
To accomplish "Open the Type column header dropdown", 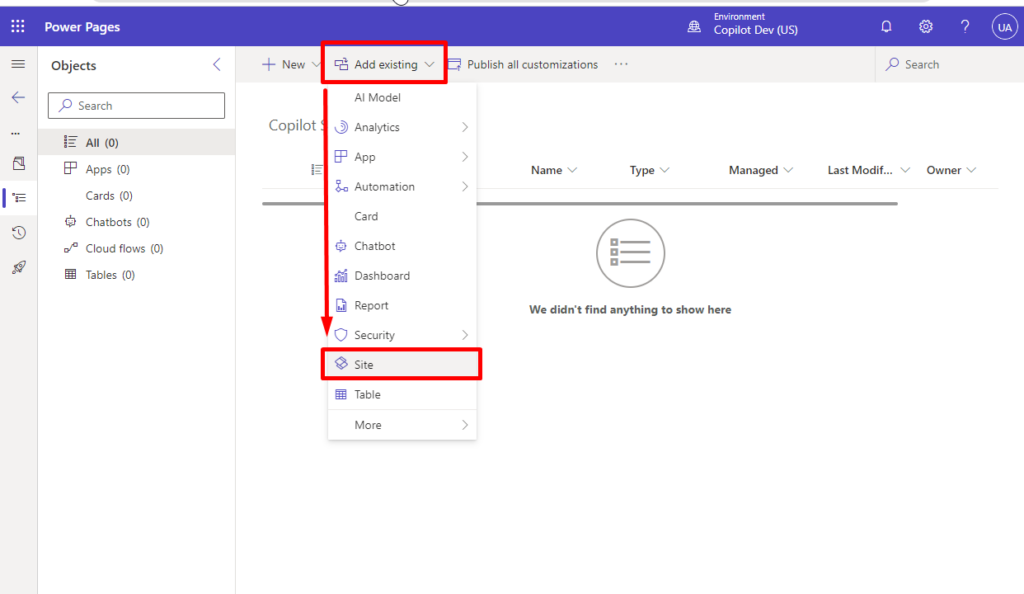I will click(649, 170).
